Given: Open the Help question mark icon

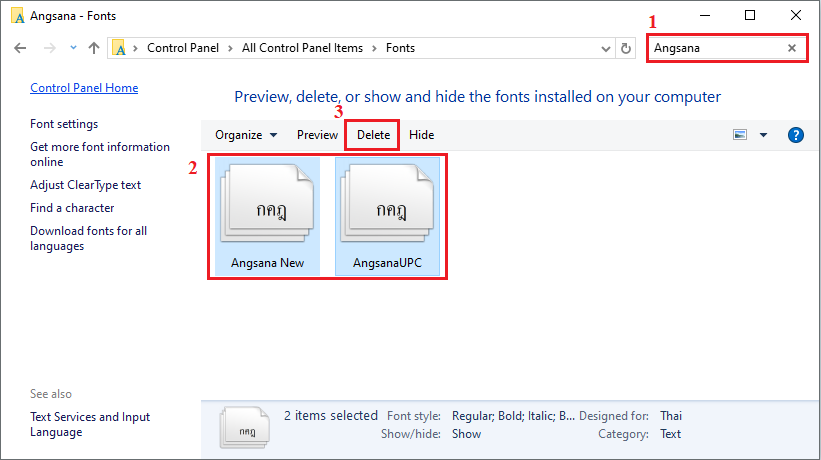Looking at the screenshot, I should pos(796,135).
